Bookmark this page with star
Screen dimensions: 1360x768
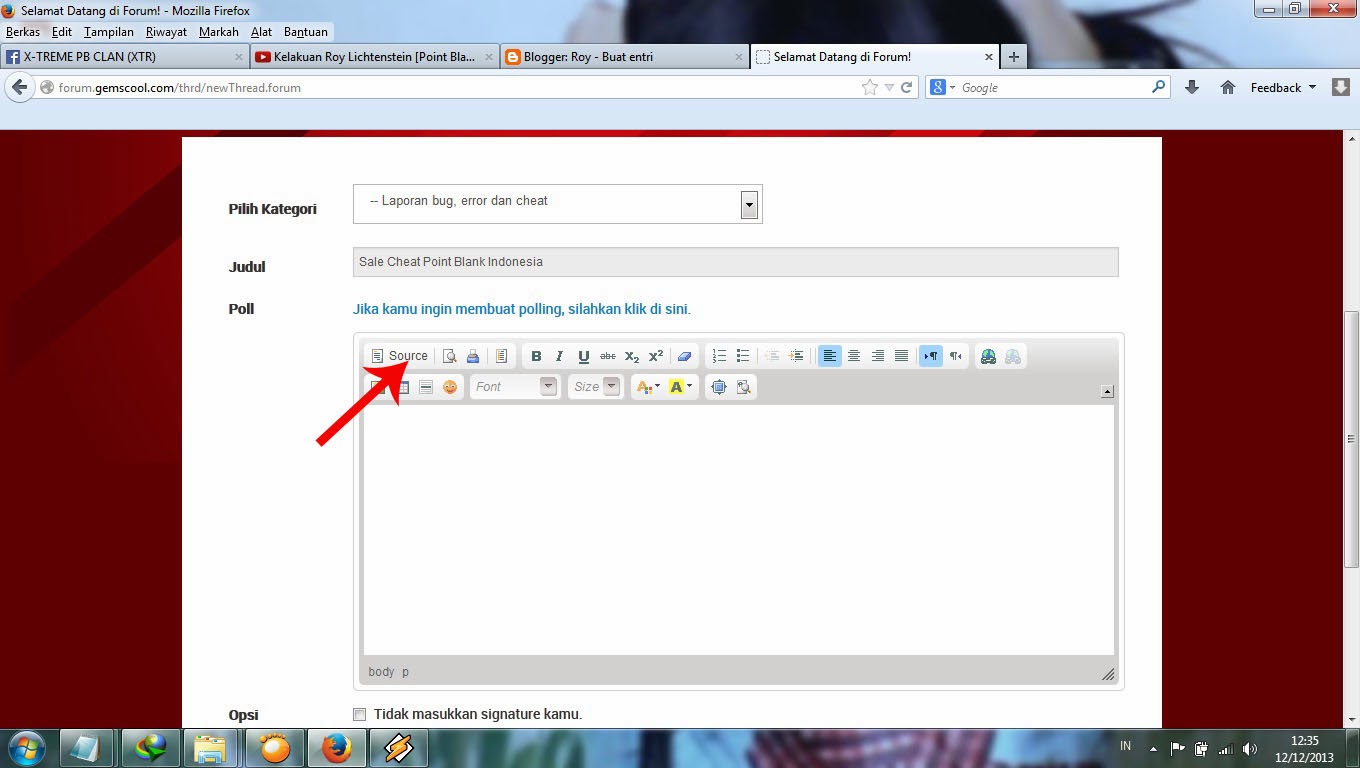(x=870, y=88)
